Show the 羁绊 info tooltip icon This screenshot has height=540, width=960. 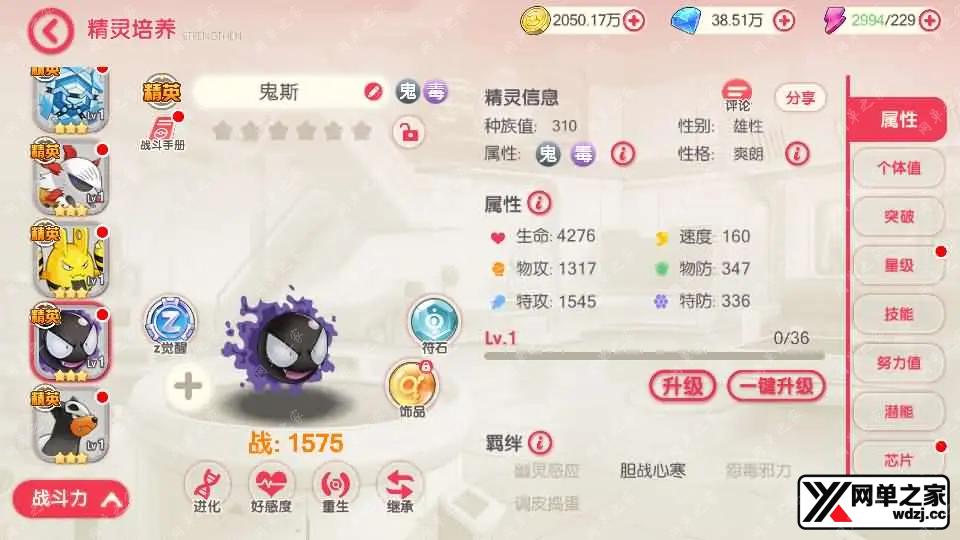[x=540, y=442]
